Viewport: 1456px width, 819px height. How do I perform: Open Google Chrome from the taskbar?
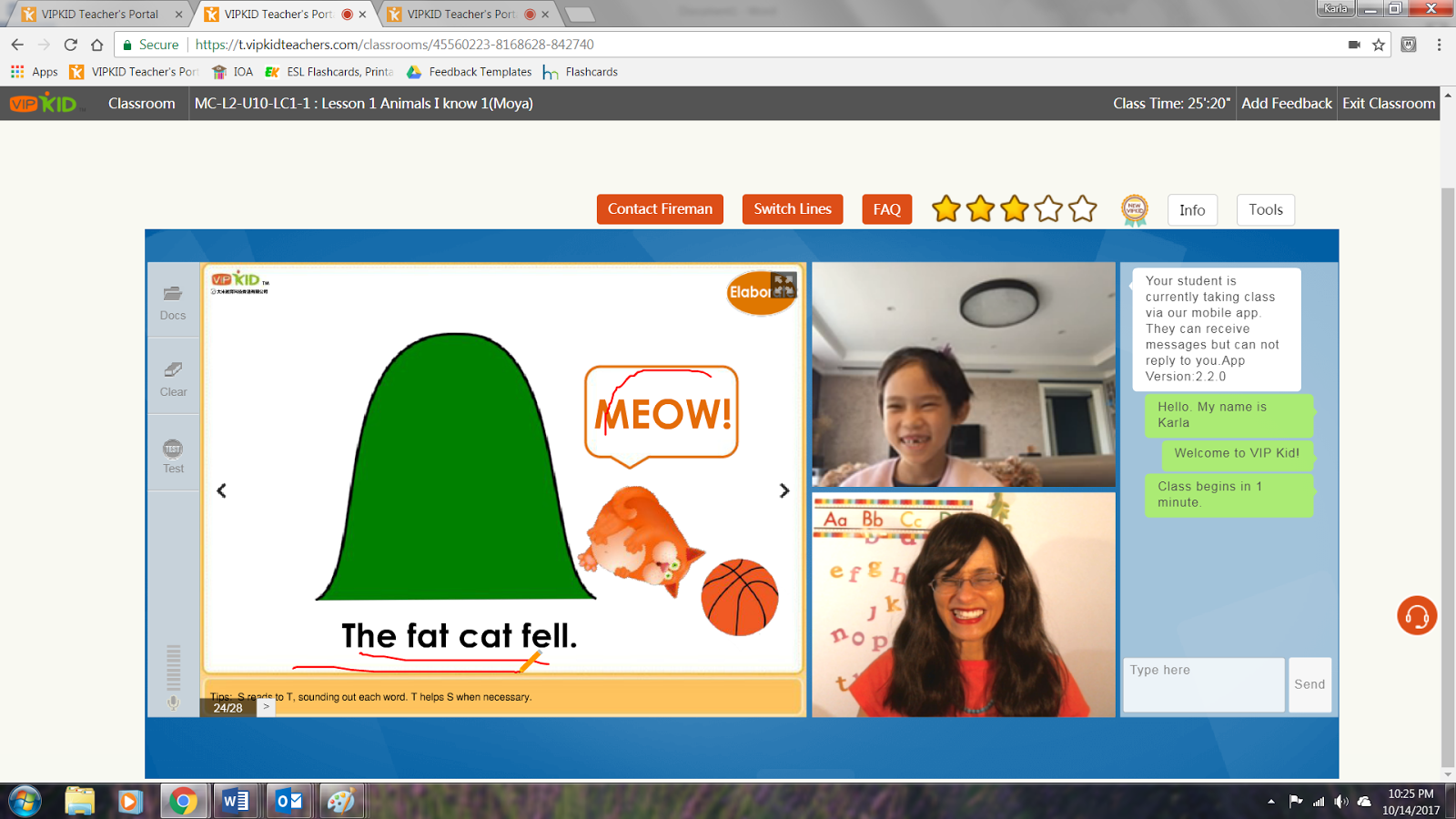(183, 801)
